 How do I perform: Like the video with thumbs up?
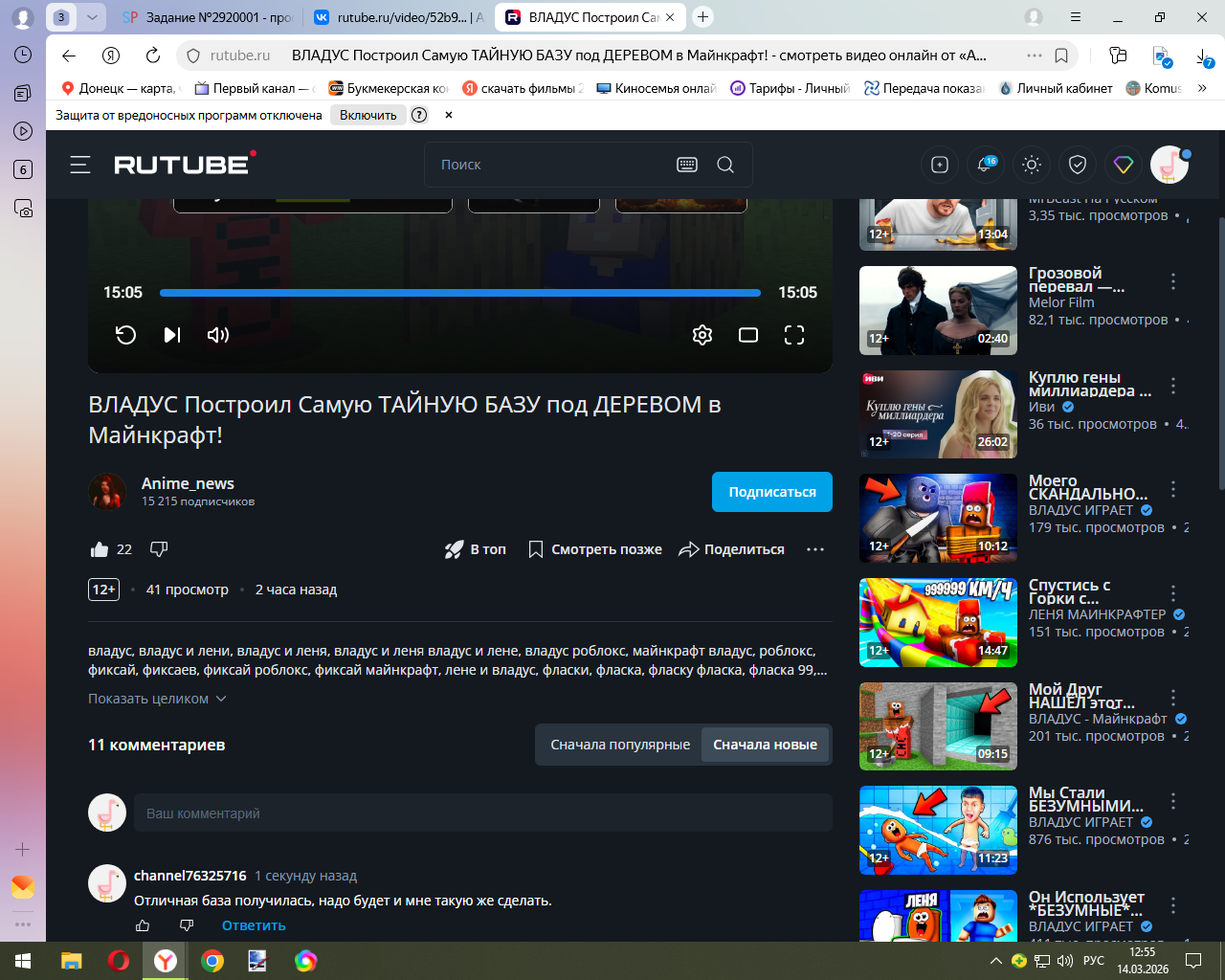[x=100, y=549]
